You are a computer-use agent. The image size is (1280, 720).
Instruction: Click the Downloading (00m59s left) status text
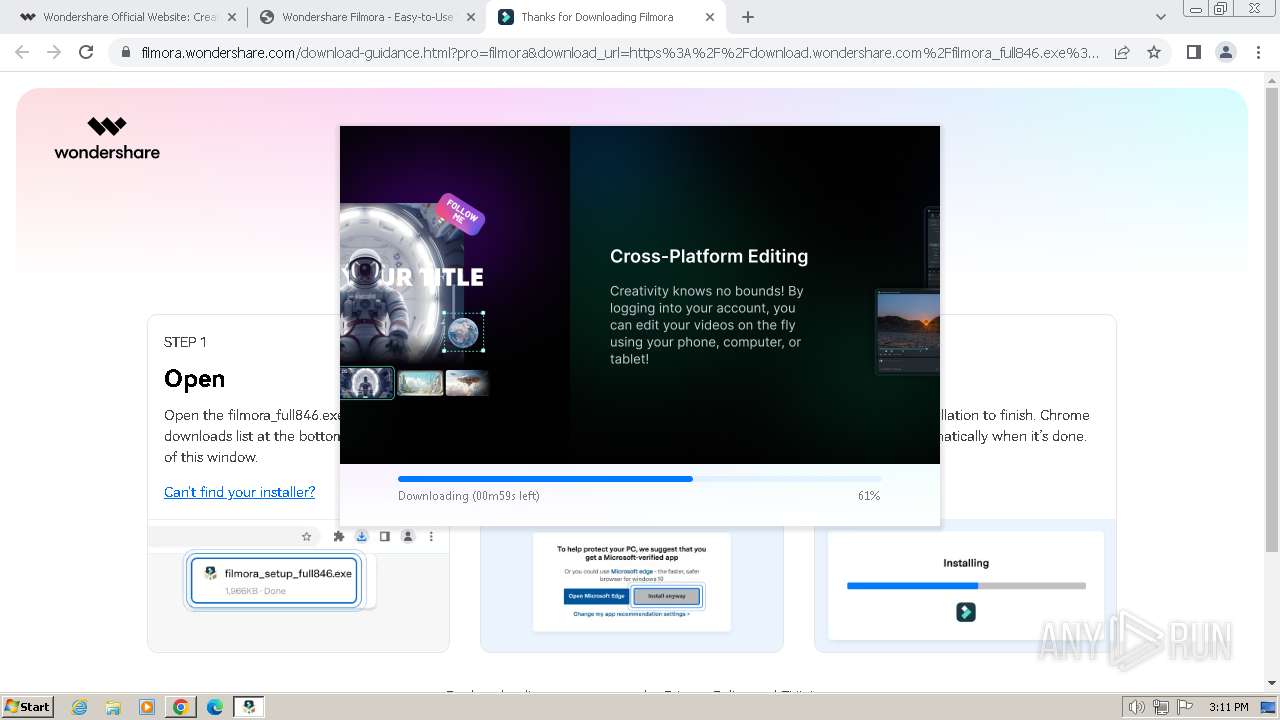click(469, 496)
